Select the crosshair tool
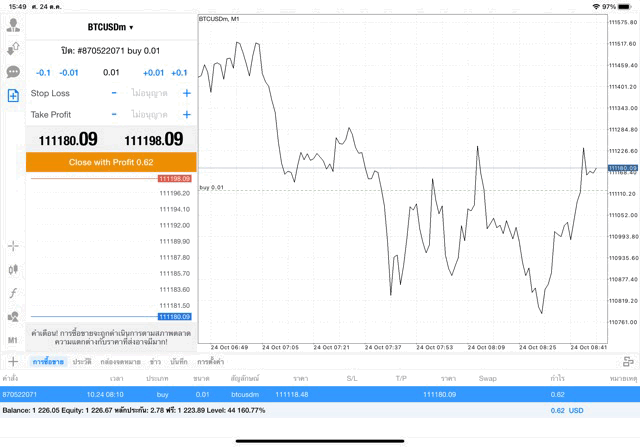 (x=13, y=245)
